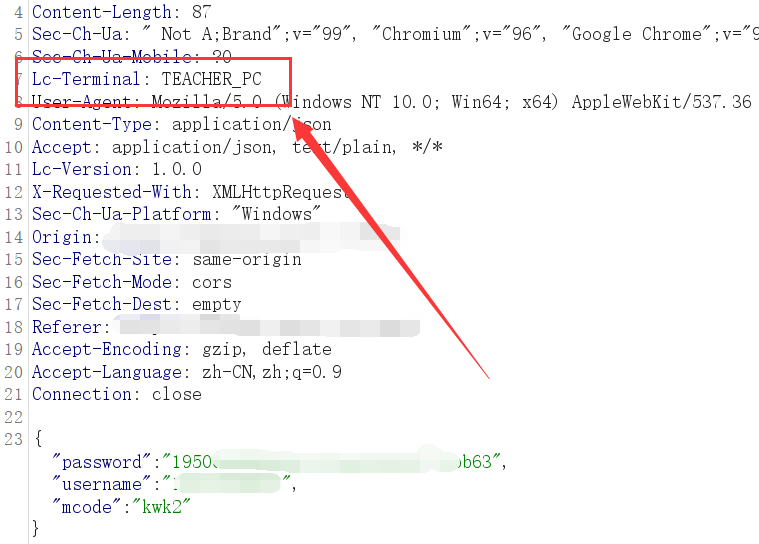Click the empty value of Sec-Fetch-Dest
The height and width of the screenshot is (544, 759).
(x=216, y=304)
